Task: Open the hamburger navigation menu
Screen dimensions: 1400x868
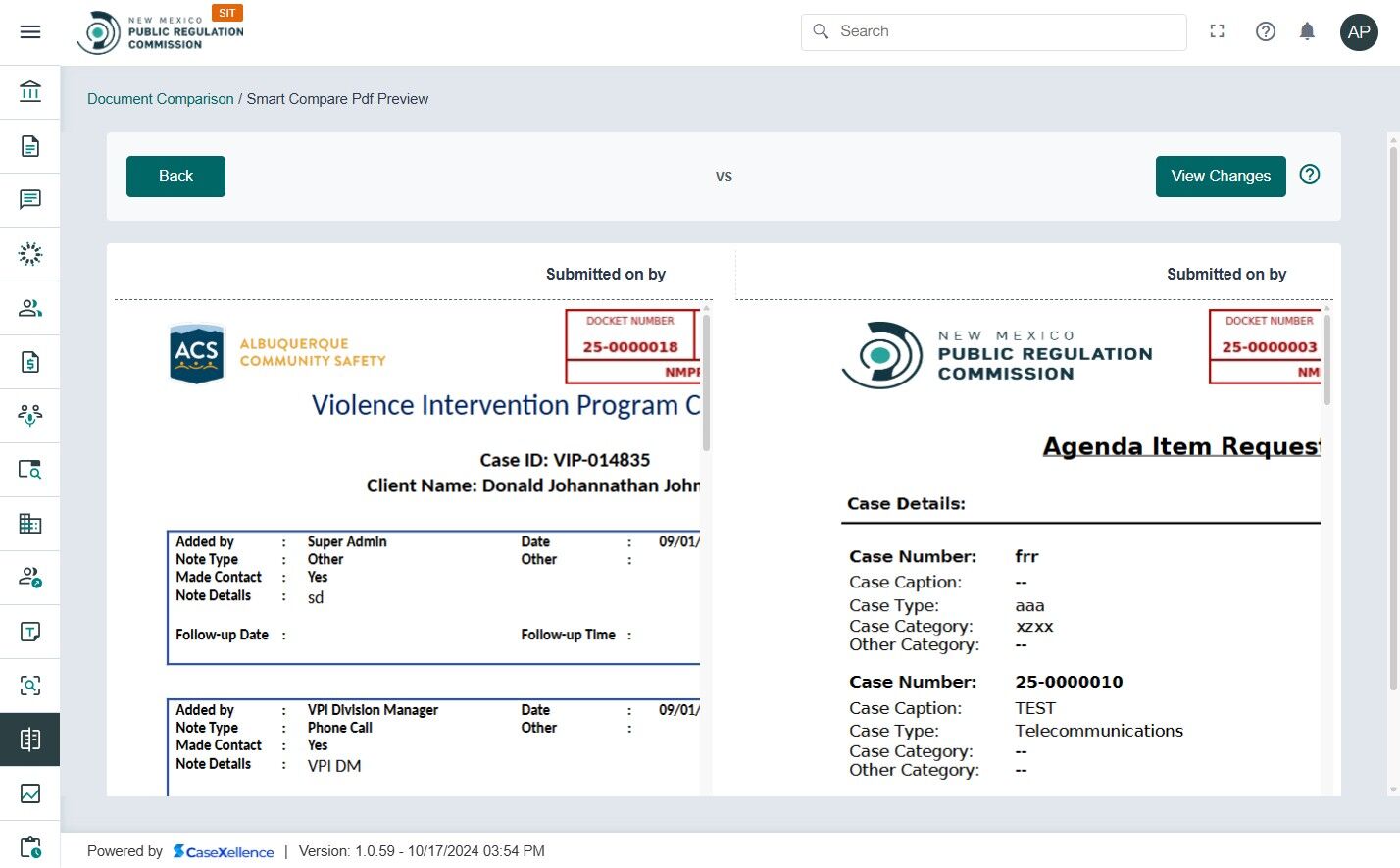Action: [30, 32]
